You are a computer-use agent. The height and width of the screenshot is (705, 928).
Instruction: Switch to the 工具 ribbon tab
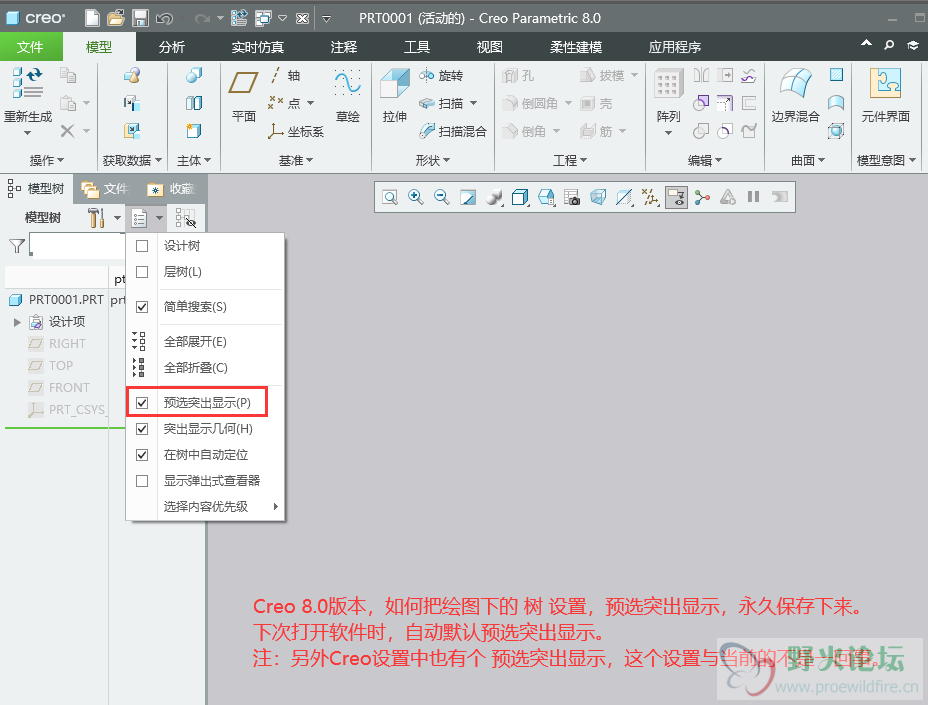tap(417, 47)
